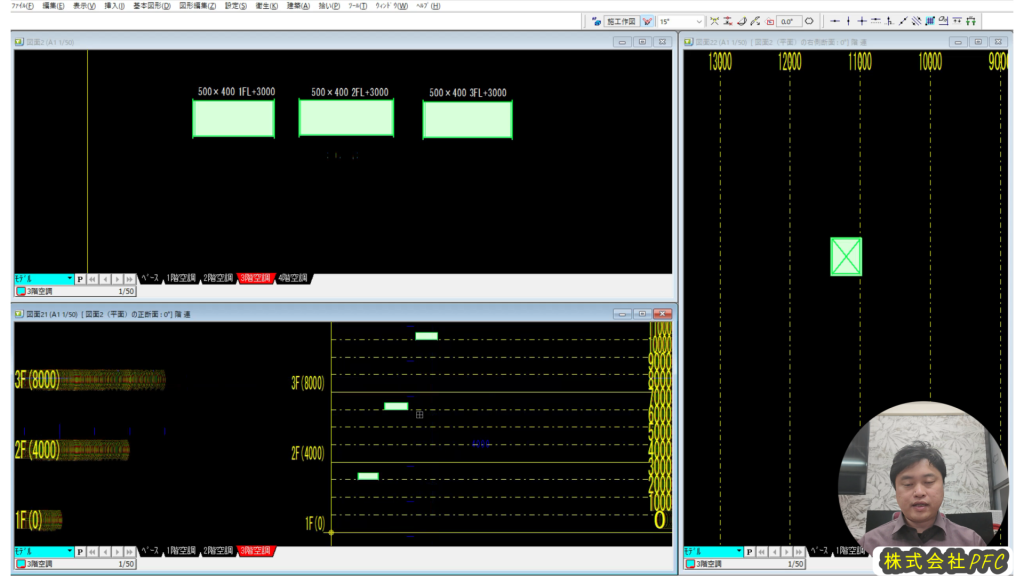Click the 0.0° rotation angle field

[x=787, y=21]
